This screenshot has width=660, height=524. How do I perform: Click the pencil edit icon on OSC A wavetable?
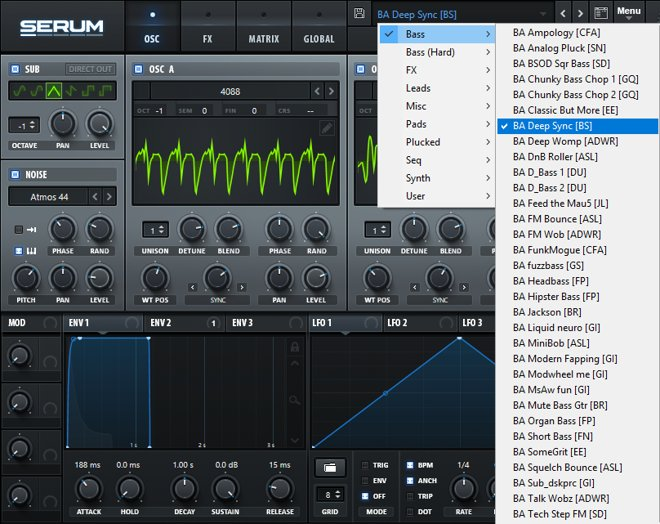326,128
